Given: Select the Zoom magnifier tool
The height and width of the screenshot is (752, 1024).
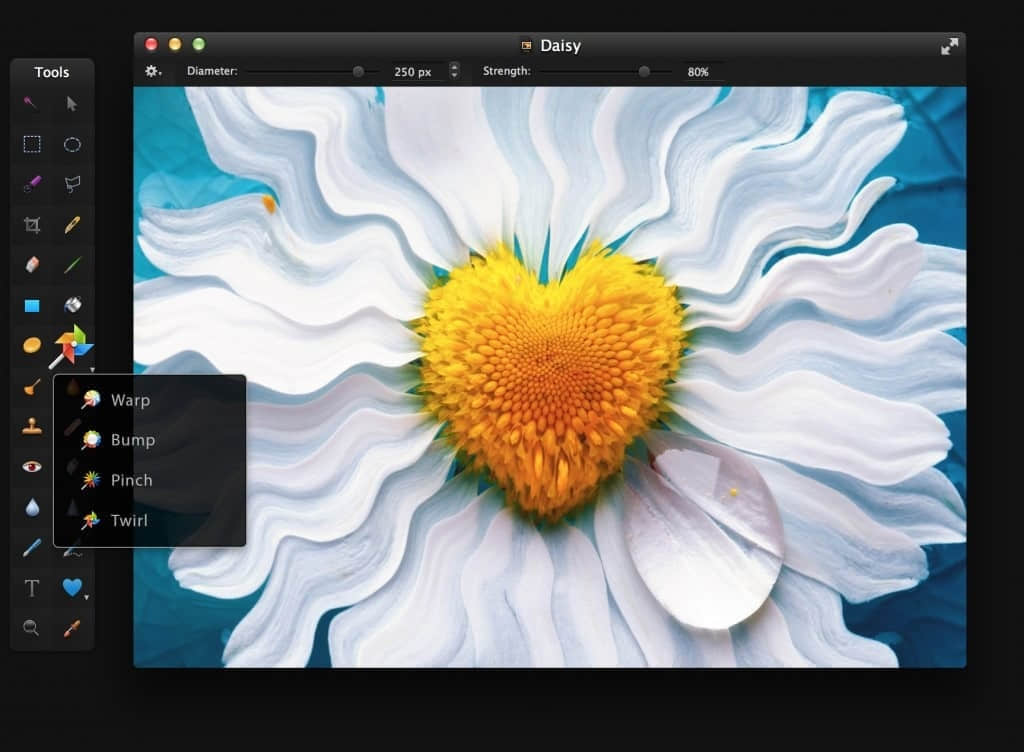Looking at the screenshot, I should (x=31, y=628).
